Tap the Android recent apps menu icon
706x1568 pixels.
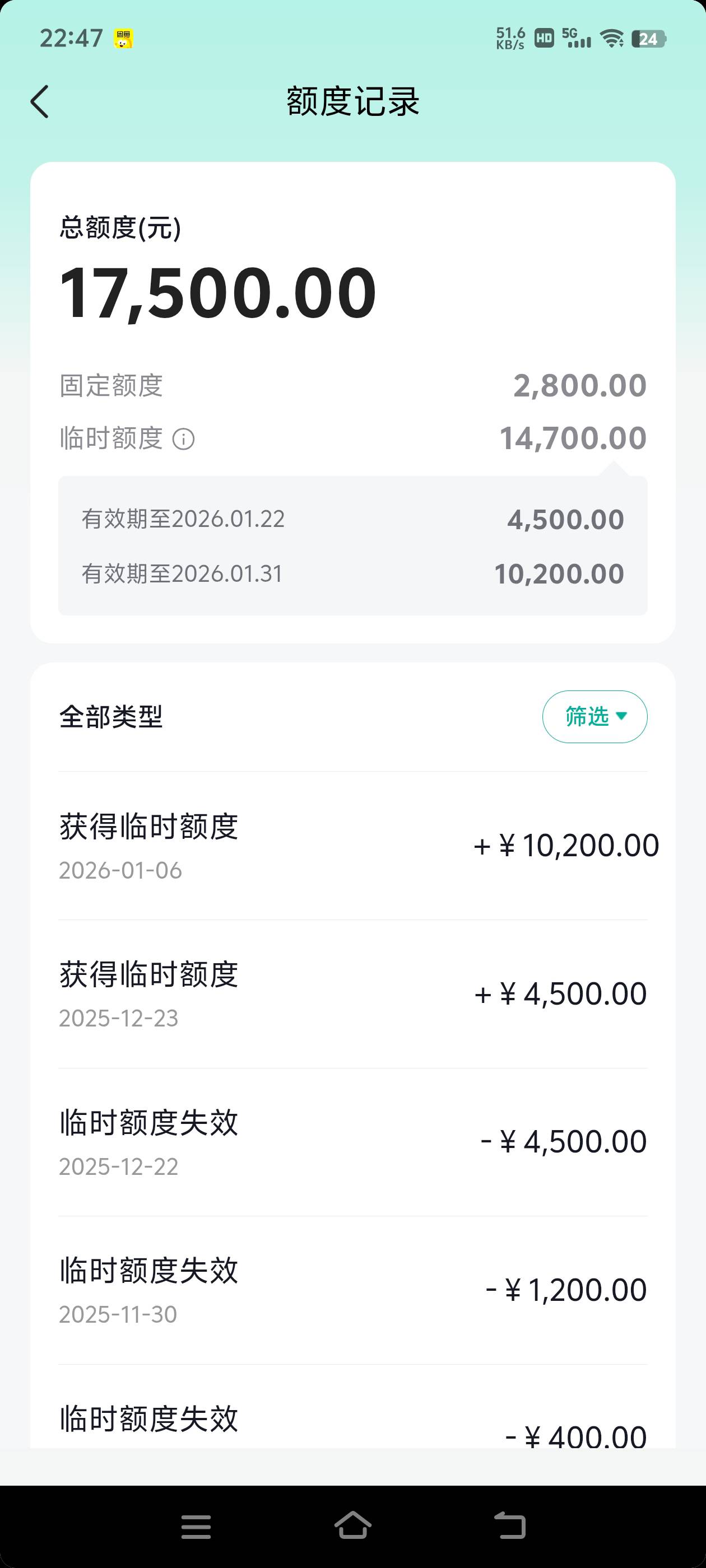click(196, 1527)
